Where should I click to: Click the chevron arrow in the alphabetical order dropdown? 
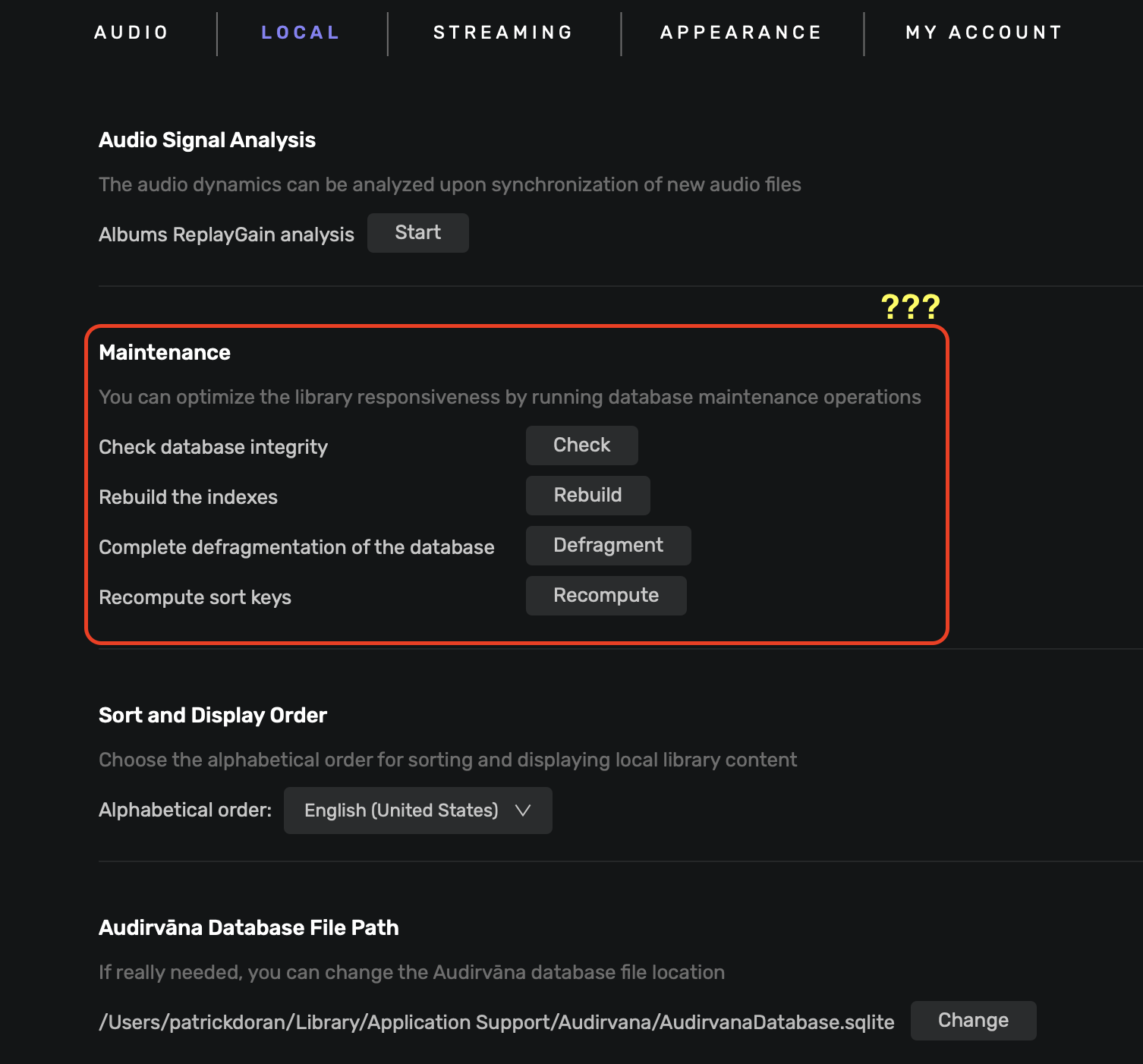(x=523, y=811)
